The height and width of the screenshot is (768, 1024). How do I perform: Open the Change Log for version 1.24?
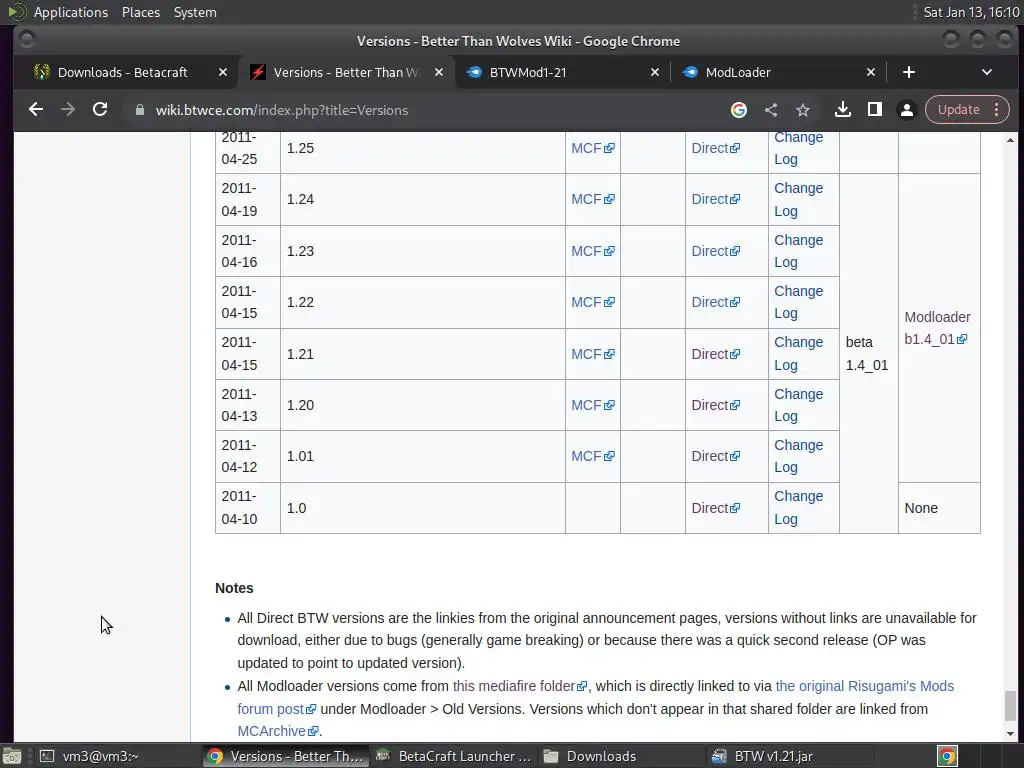coord(798,199)
